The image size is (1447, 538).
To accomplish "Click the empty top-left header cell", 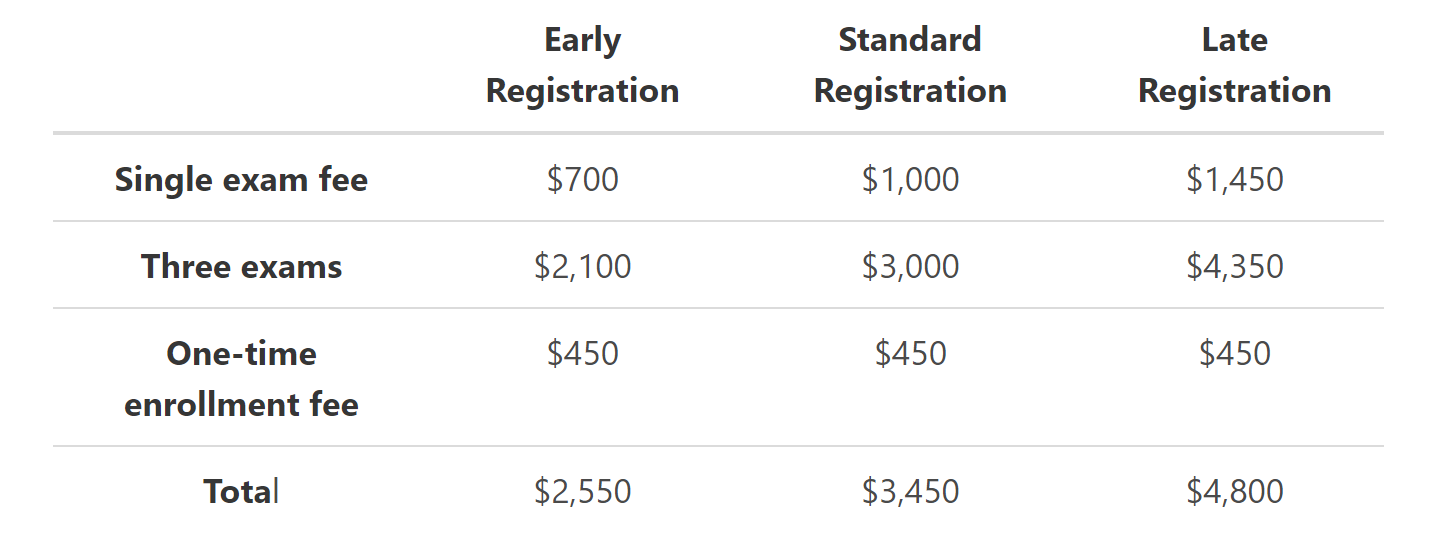I will 241,66.
